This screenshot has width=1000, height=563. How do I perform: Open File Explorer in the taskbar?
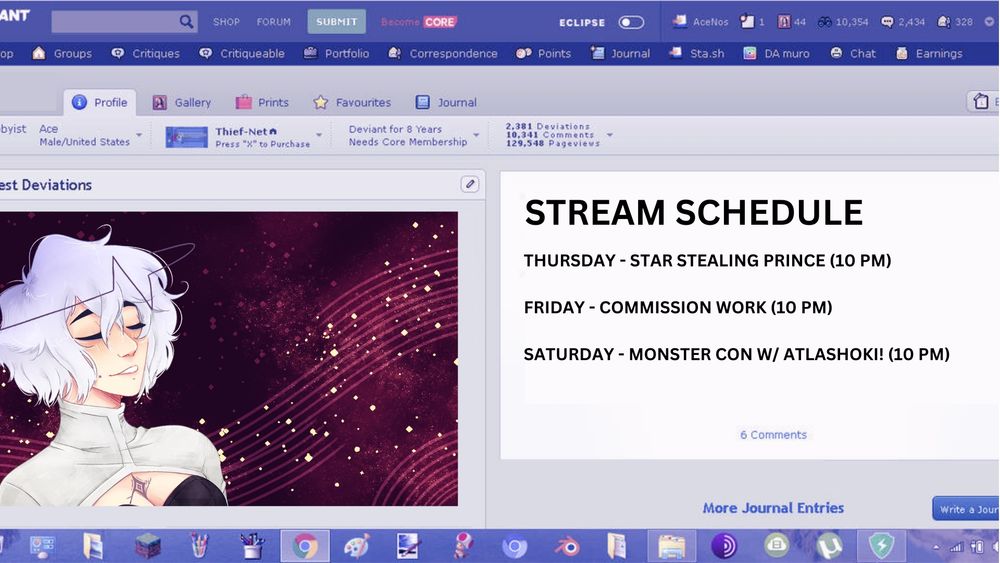(x=672, y=546)
